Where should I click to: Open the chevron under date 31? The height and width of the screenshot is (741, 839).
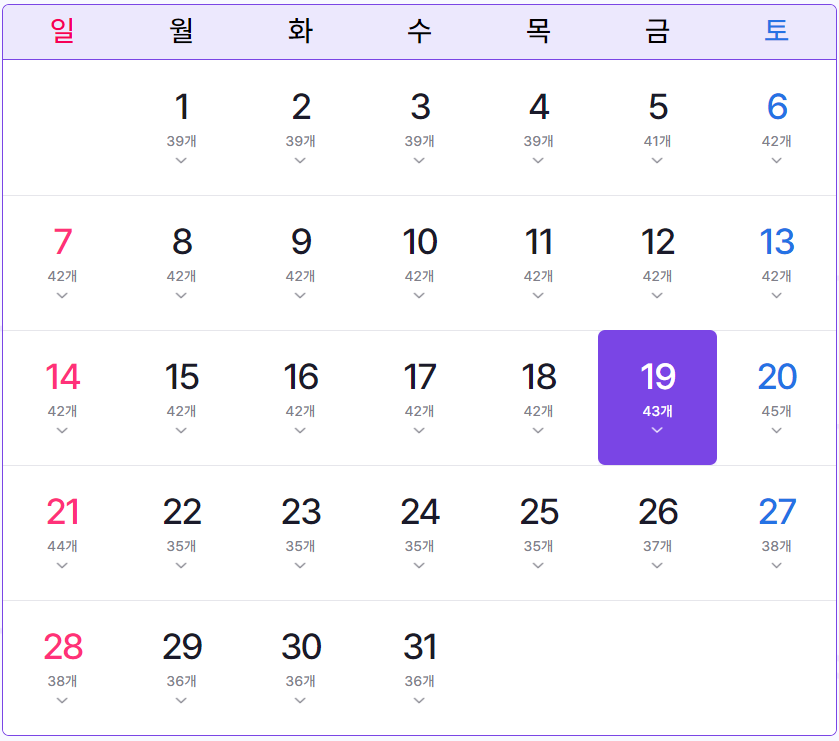[419, 700]
